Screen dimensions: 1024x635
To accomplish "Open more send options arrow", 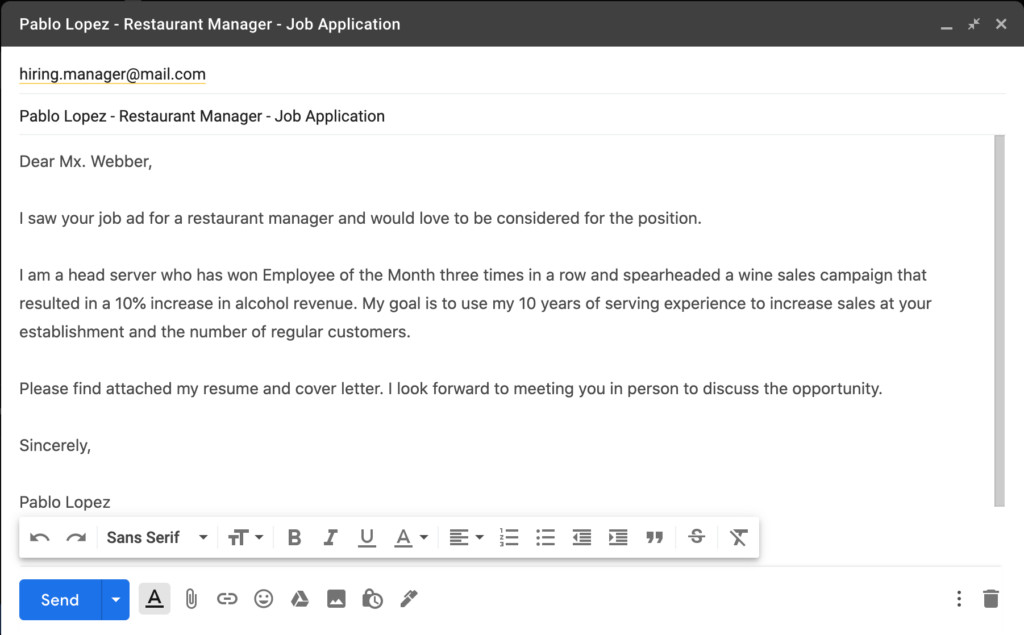I will coord(116,599).
